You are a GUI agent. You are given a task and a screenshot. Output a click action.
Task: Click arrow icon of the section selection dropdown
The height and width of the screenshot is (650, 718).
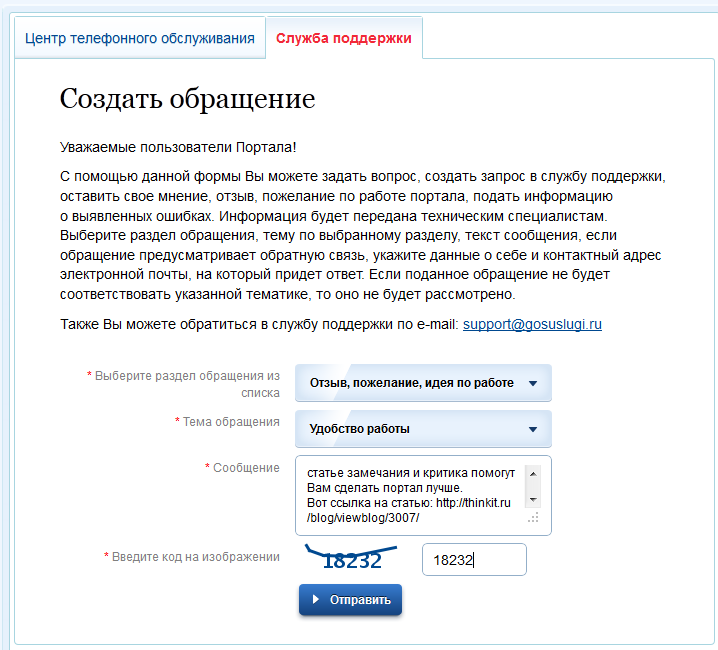tap(533, 384)
